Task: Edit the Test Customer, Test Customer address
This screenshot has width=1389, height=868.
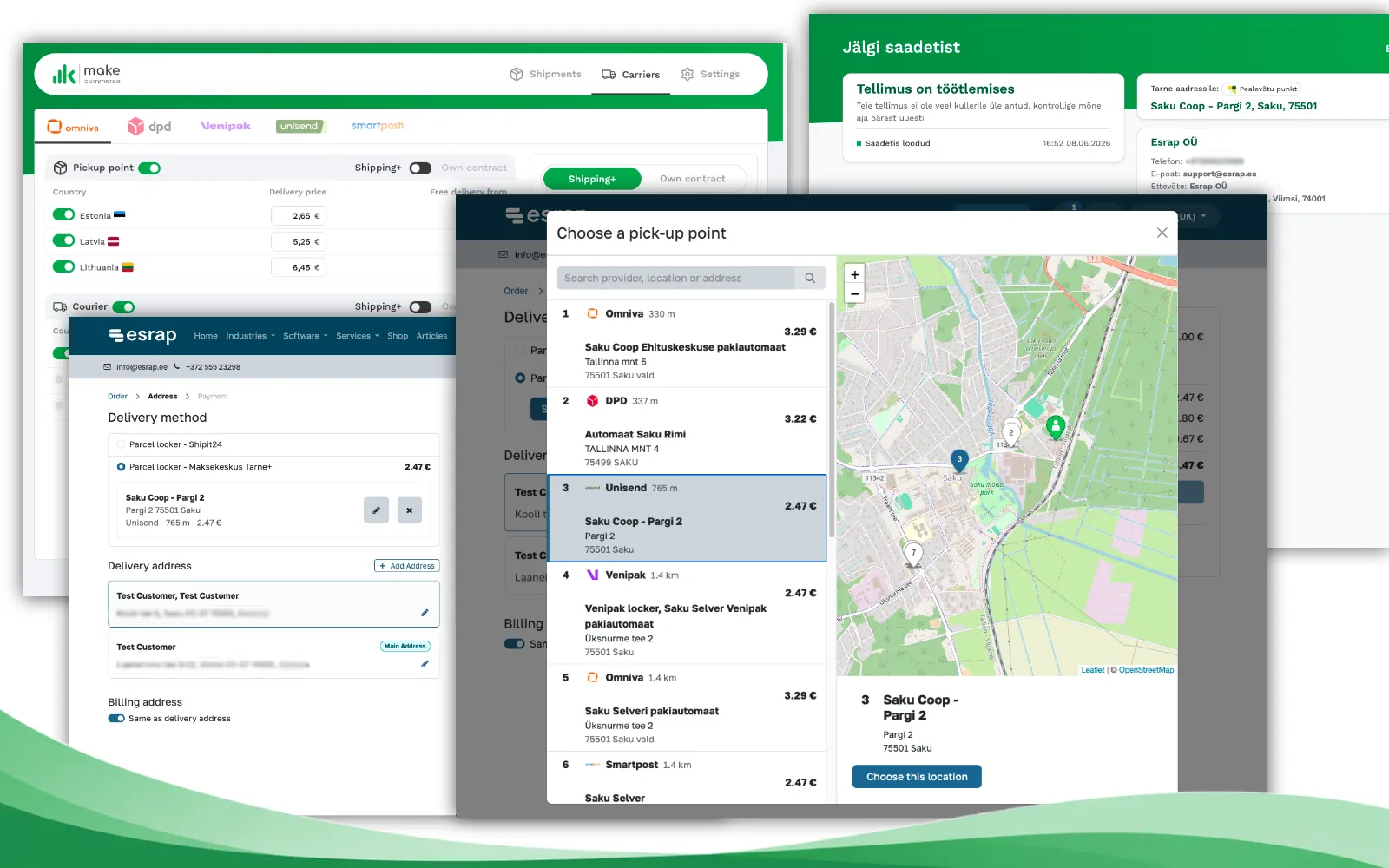Action: pos(425,613)
